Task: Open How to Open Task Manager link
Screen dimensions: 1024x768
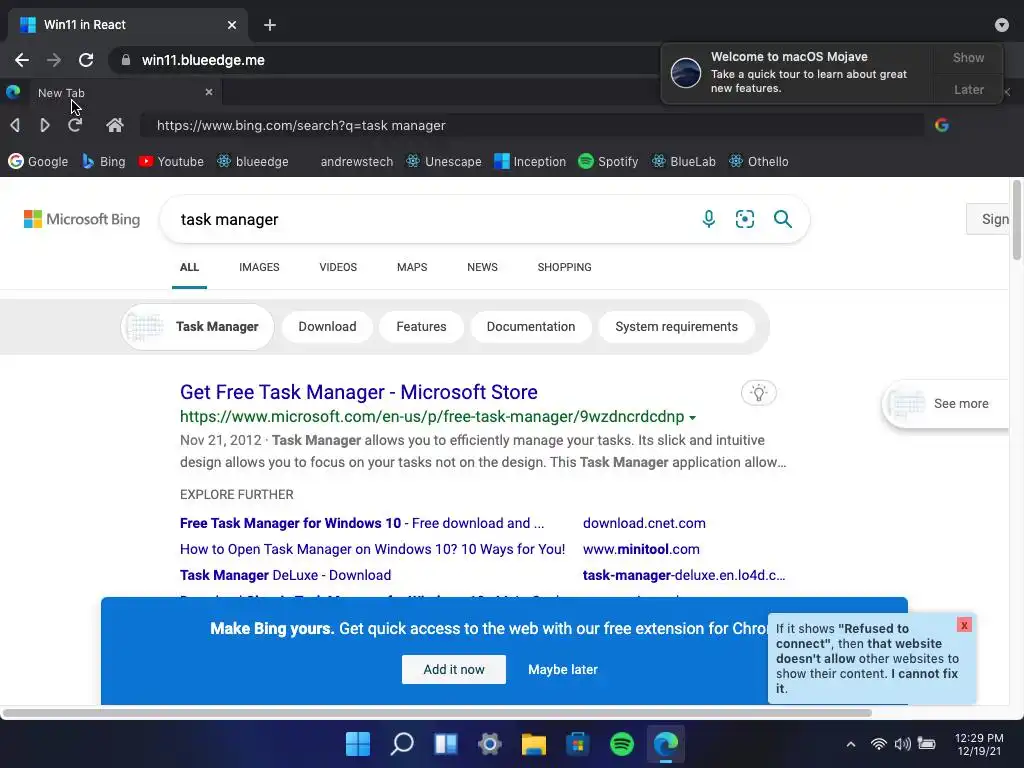Action: pyautogui.click(x=372, y=549)
